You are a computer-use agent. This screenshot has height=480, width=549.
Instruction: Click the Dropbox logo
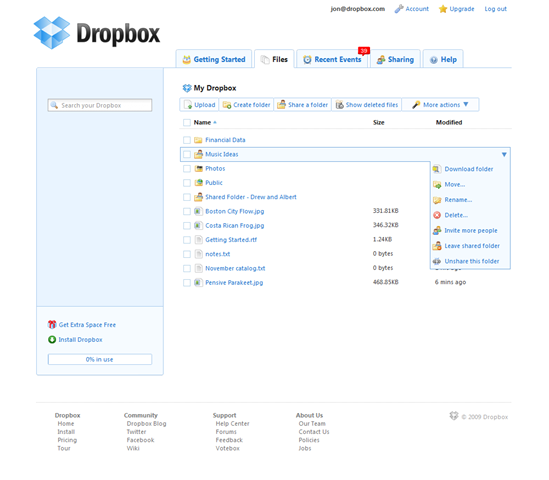point(97,33)
